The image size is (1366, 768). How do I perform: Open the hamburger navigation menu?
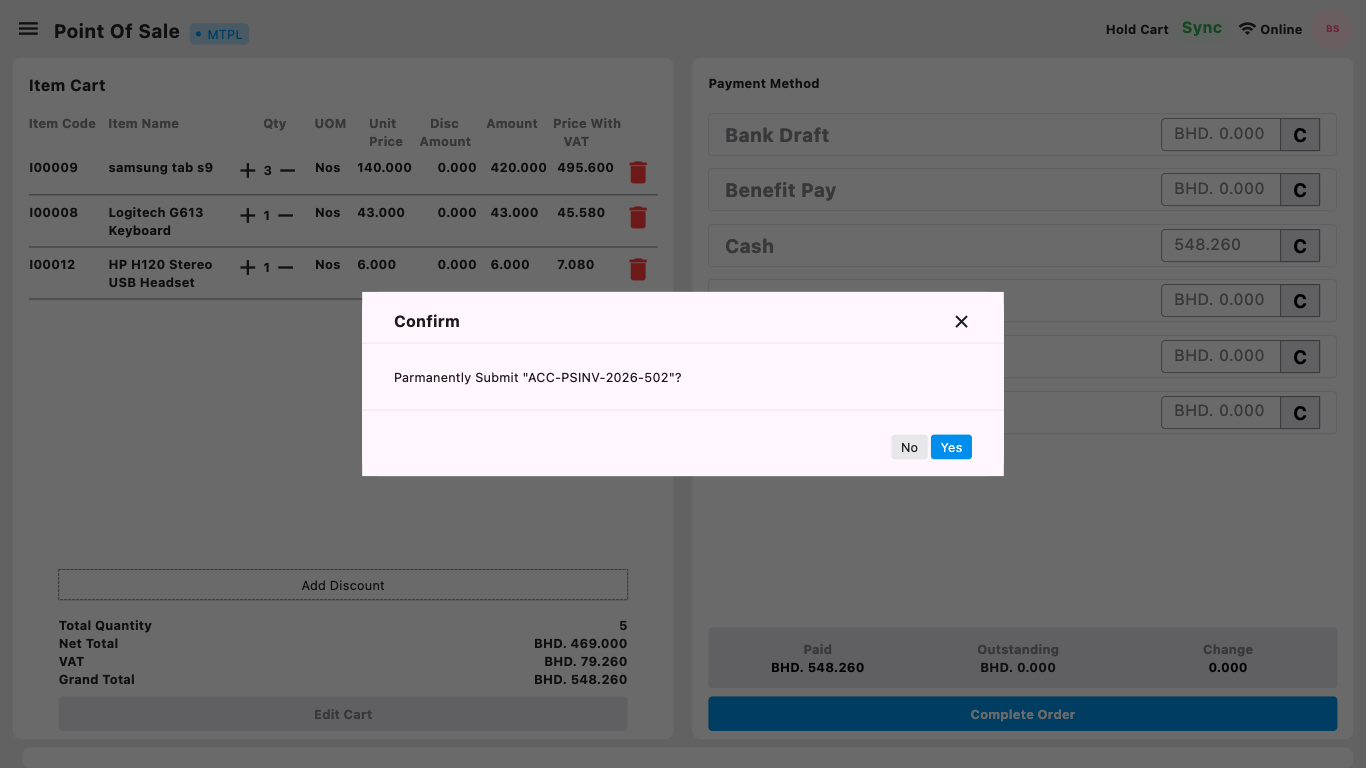click(x=28, y=28)
